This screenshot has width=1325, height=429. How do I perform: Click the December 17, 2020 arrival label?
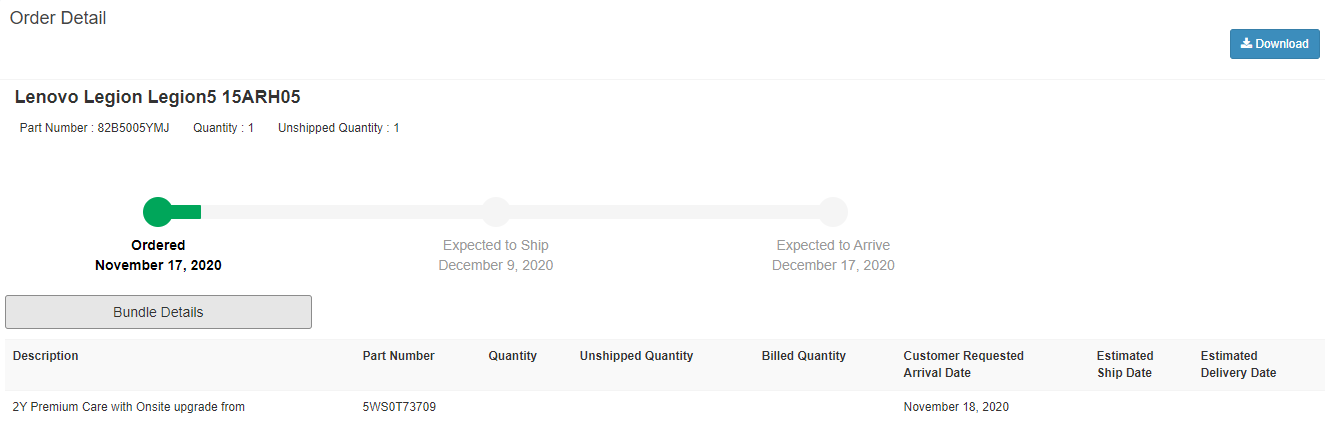833,265
